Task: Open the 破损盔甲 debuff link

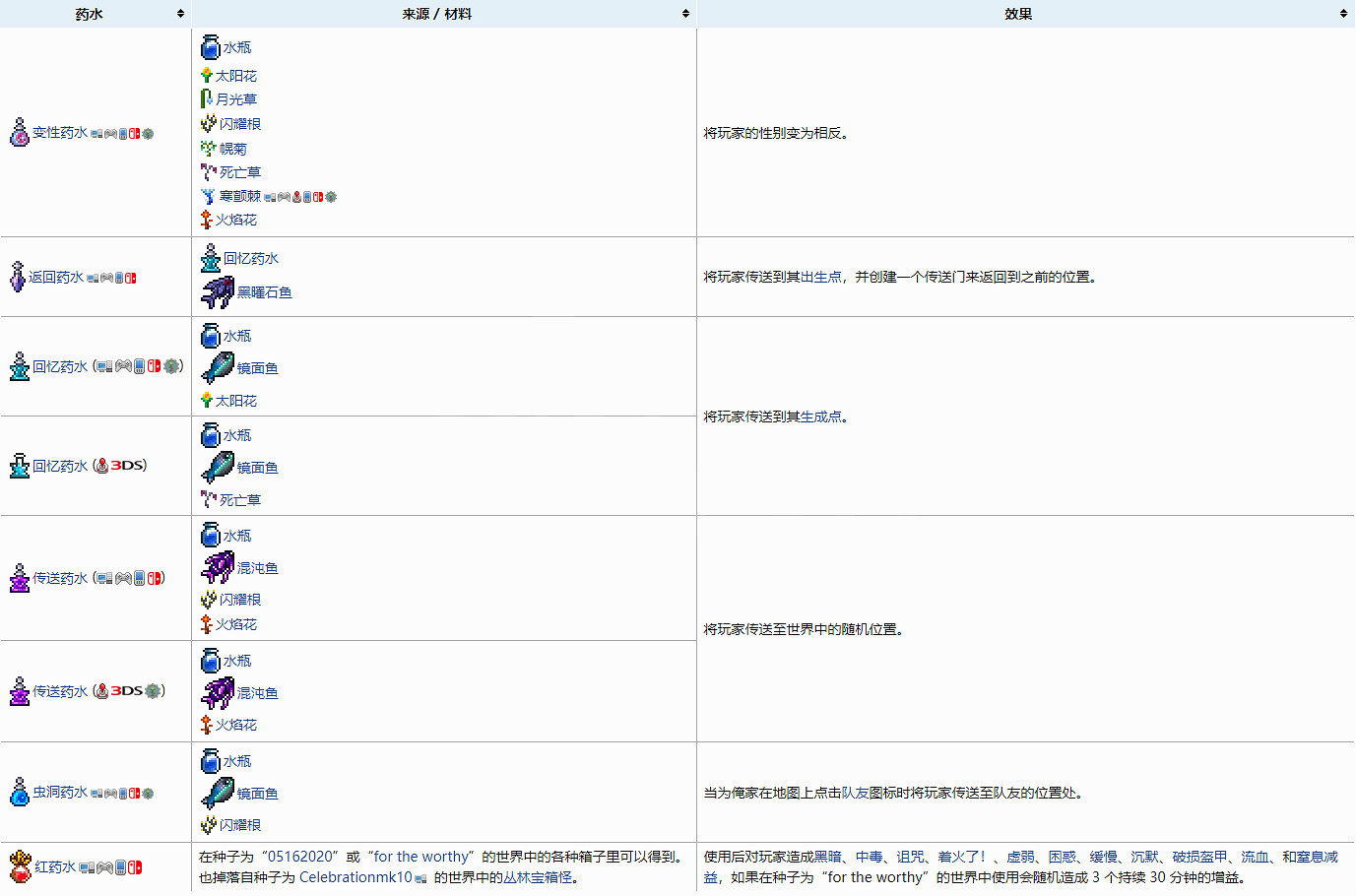Action: pos(1199,857)
